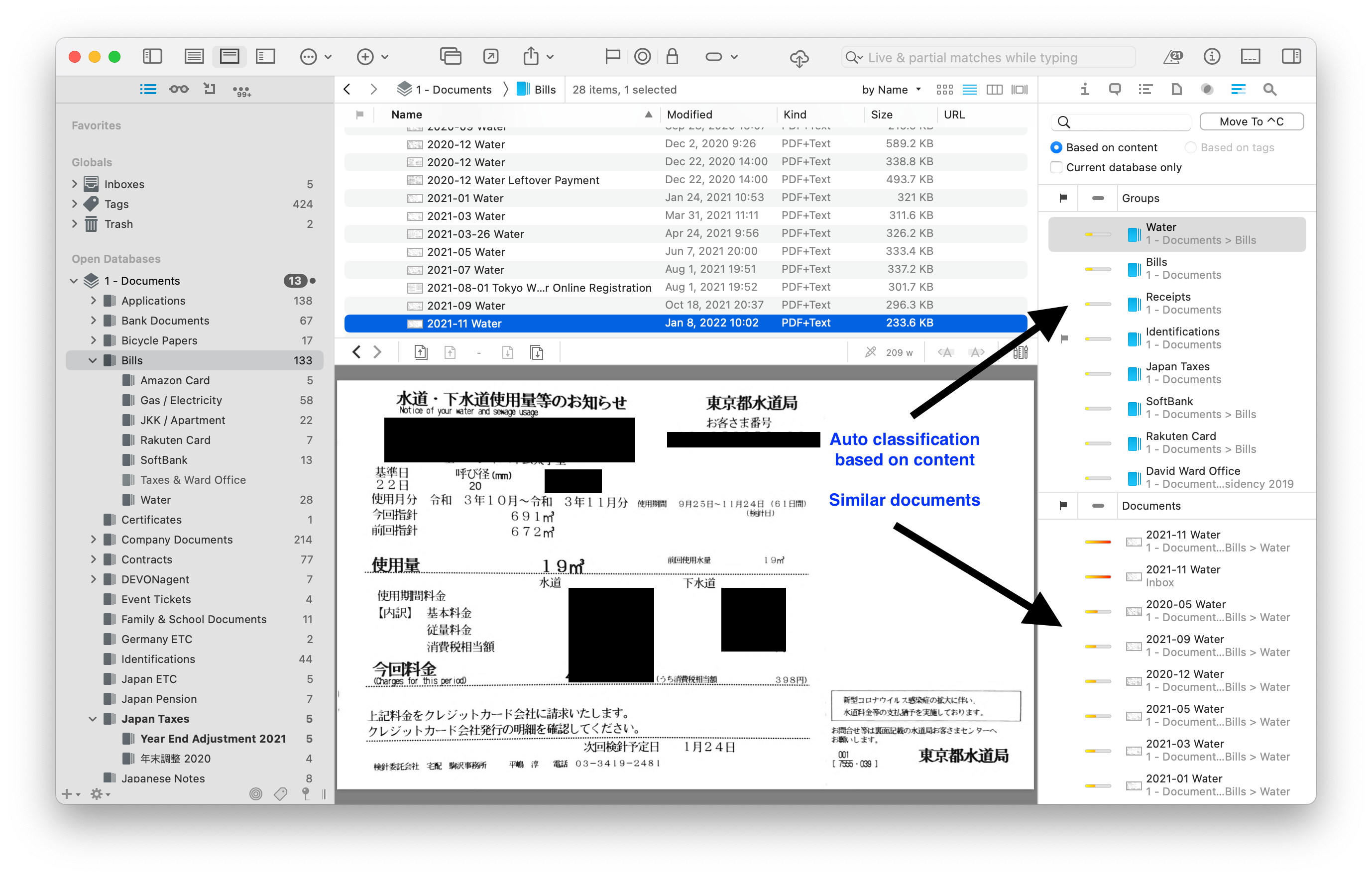The width and height of the screenshot is (1372, 878).
Task: Collapse the Bills group in sidebar
Action: point(93,360)
